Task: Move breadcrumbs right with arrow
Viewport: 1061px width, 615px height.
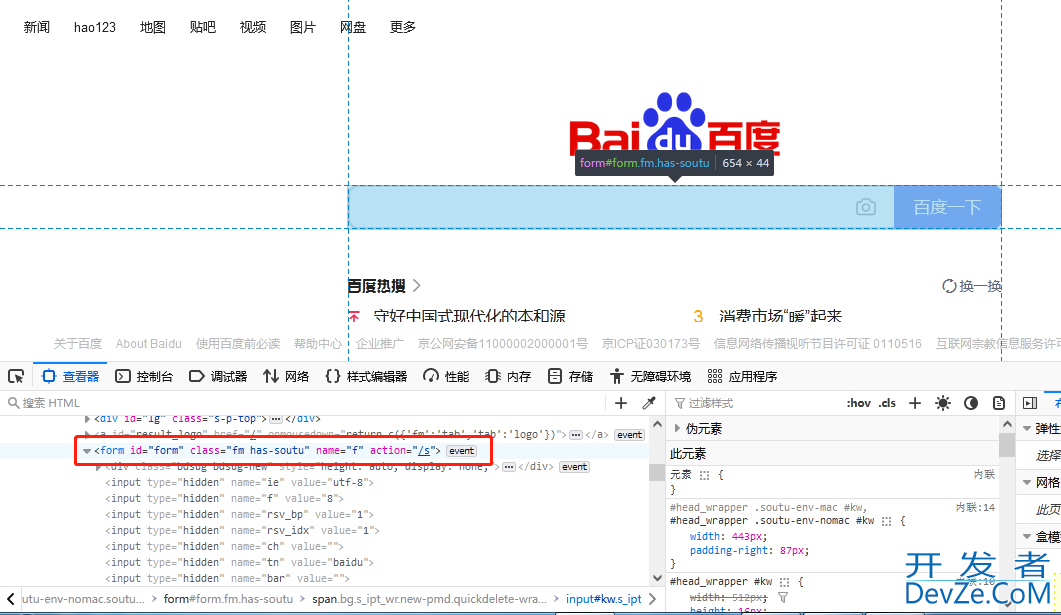Action: coord(652,599)
